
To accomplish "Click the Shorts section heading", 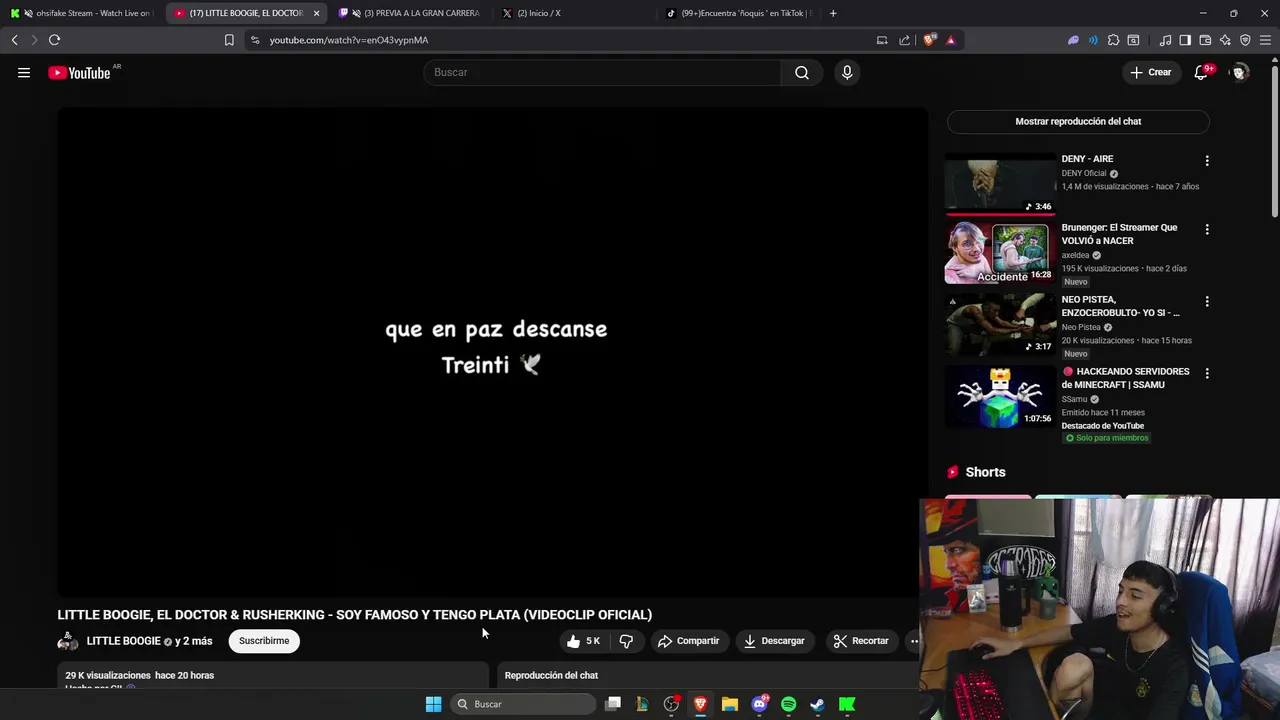I will click(985, 472).
